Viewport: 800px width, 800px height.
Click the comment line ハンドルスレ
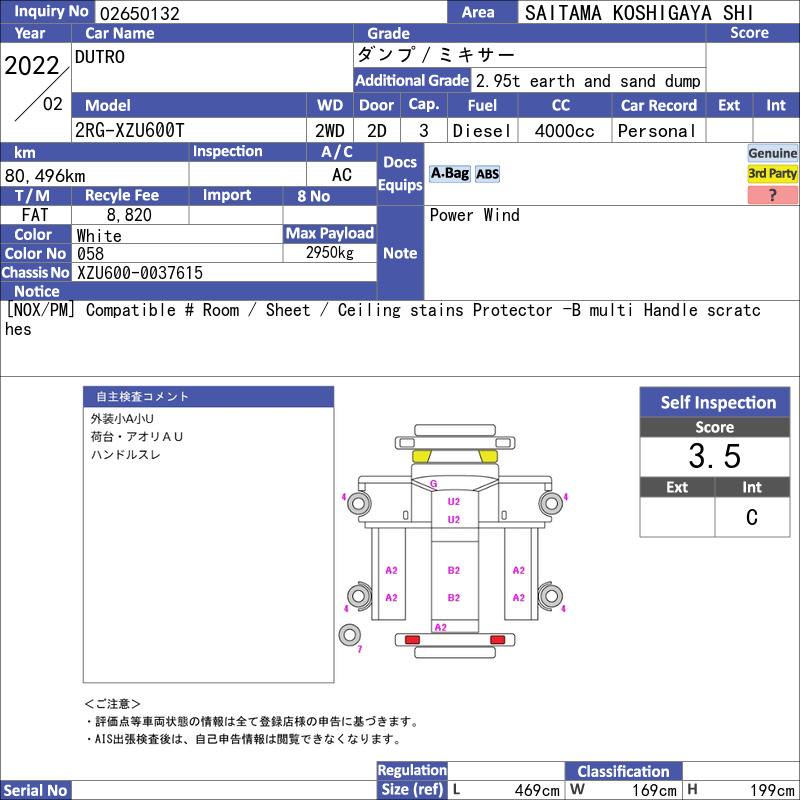click(x=126, y=455)
